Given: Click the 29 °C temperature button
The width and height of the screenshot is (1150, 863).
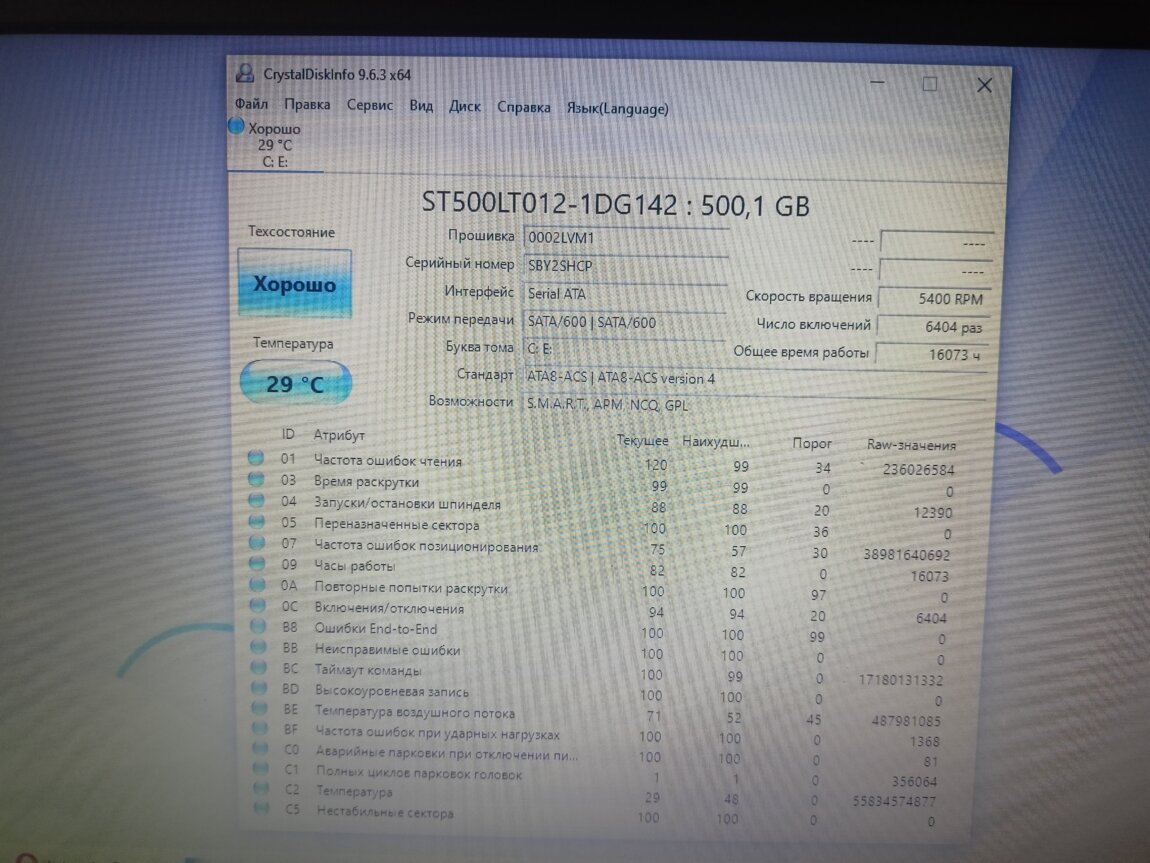Looking at the screenshot, I should (x=296, y=384).
